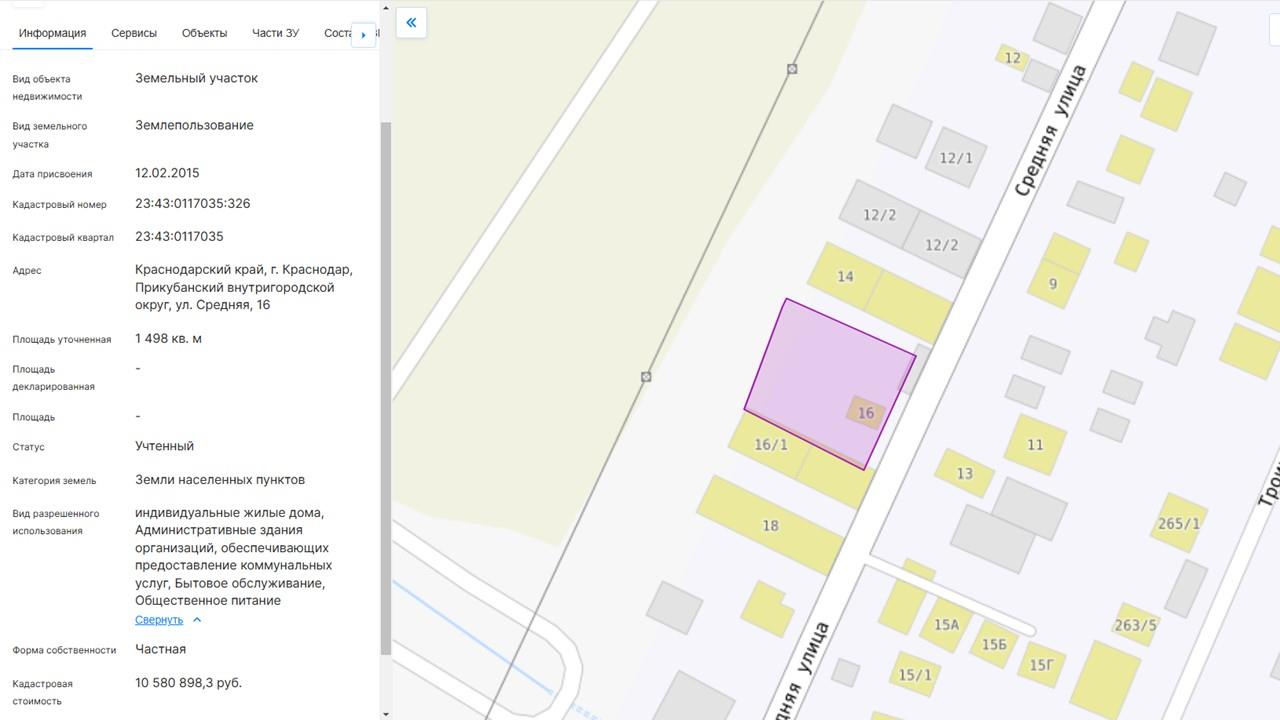This screenshot has width=1280, height=720.
Task: Click the chevron-up icon next to Свернуть
Action: coord(197,620)
